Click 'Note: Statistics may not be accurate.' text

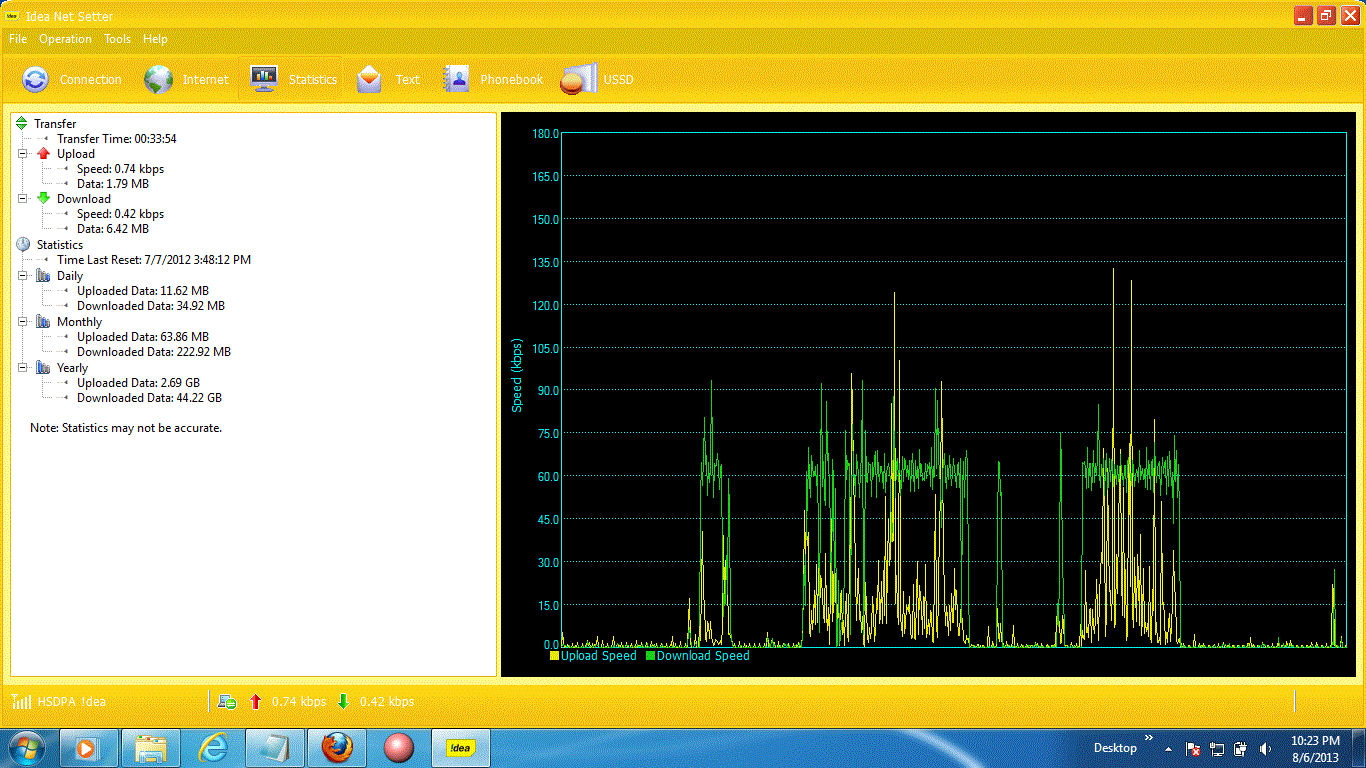point(126,428)
